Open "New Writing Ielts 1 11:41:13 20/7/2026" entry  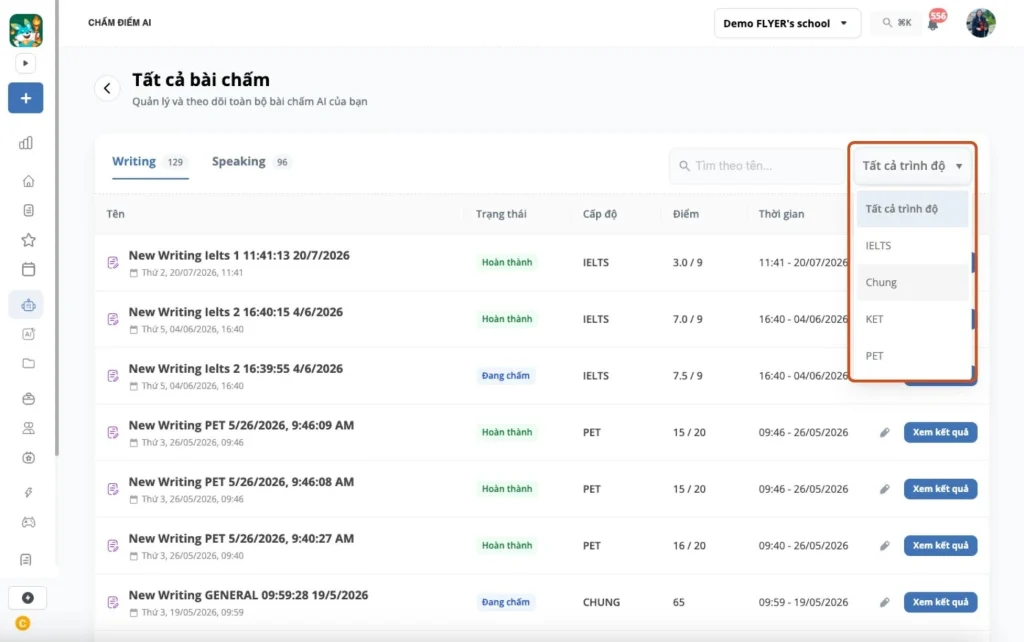pyautogui.click(x=239, y=255)
